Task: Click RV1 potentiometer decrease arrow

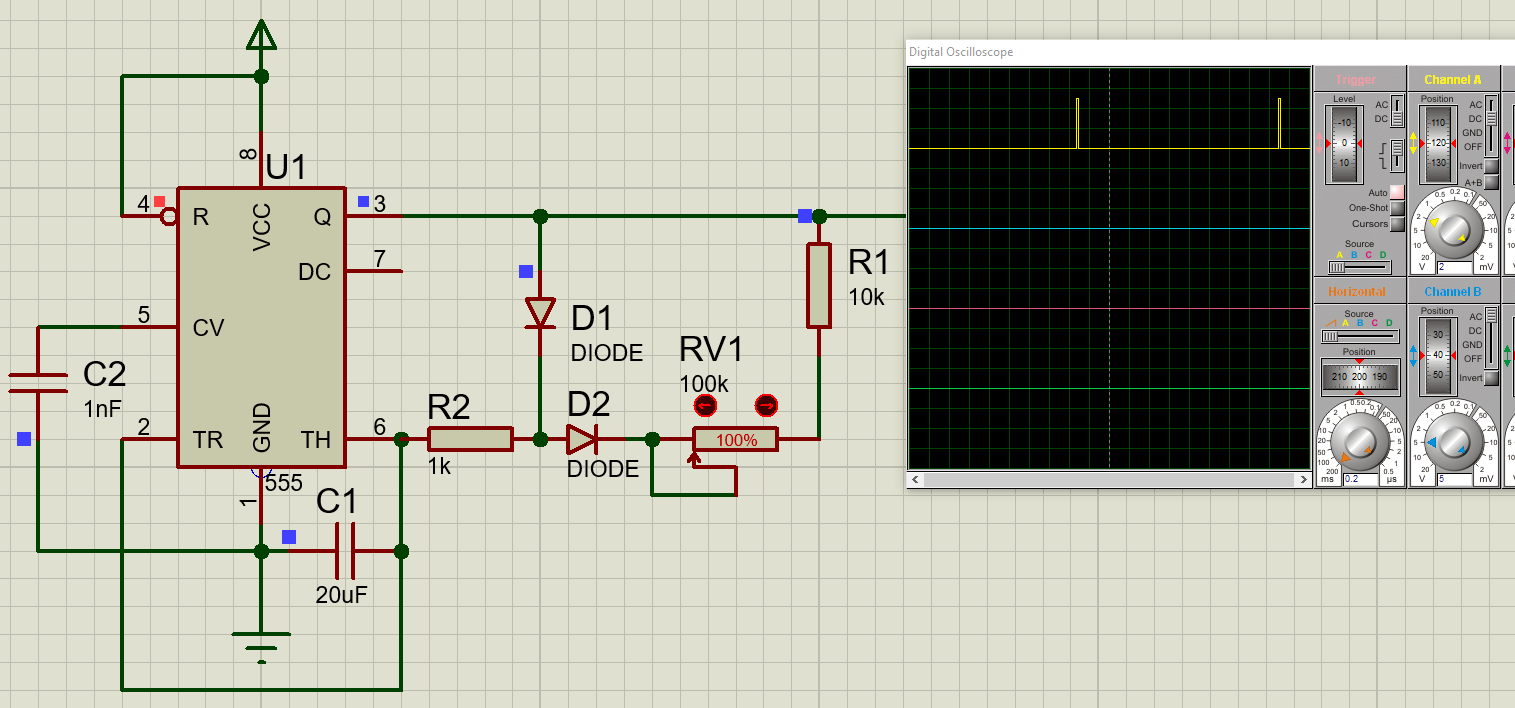Action: click(705, 406)
